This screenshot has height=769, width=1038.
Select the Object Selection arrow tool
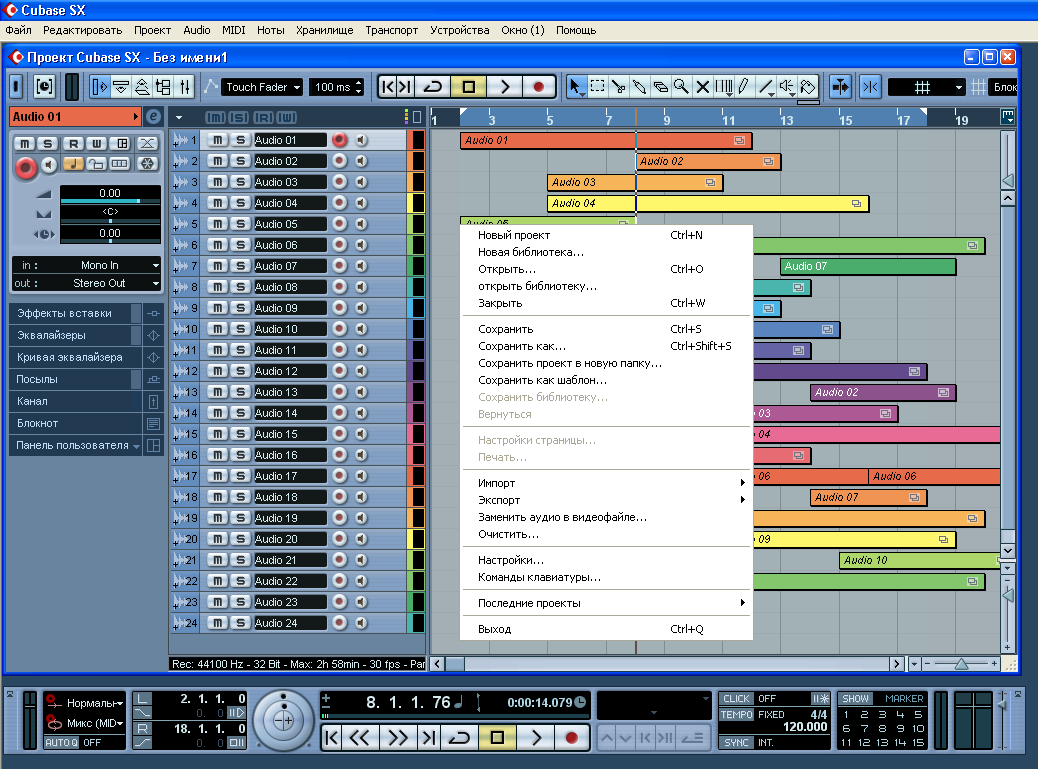point(576,87)
